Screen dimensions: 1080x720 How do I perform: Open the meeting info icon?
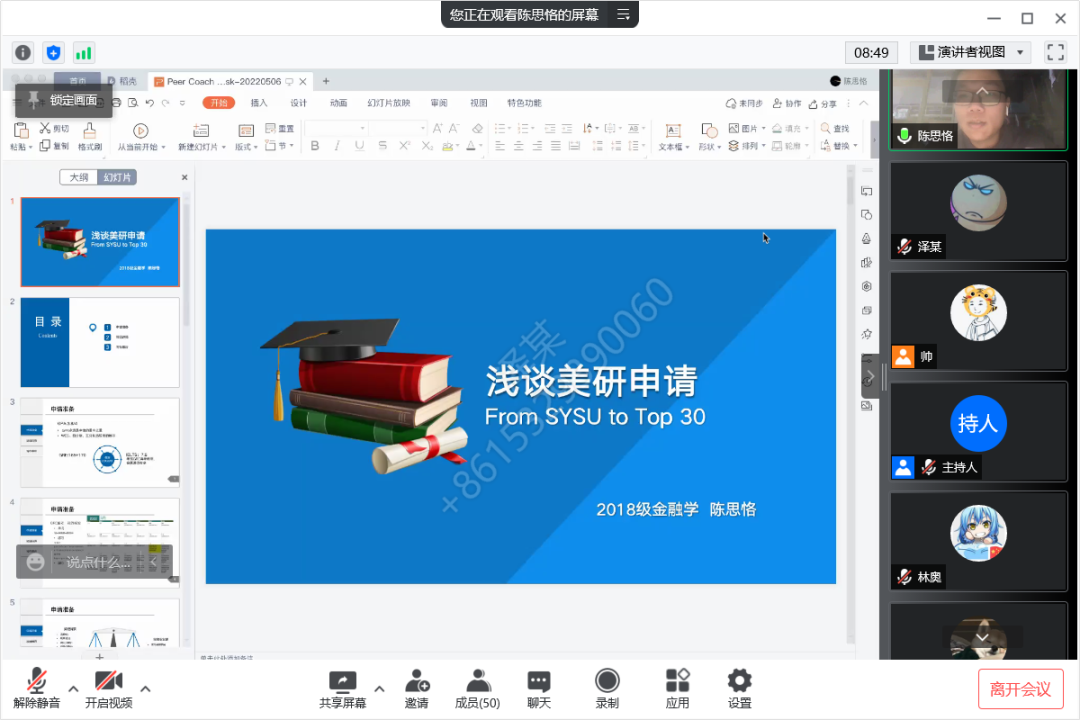[x=23, y=53]
